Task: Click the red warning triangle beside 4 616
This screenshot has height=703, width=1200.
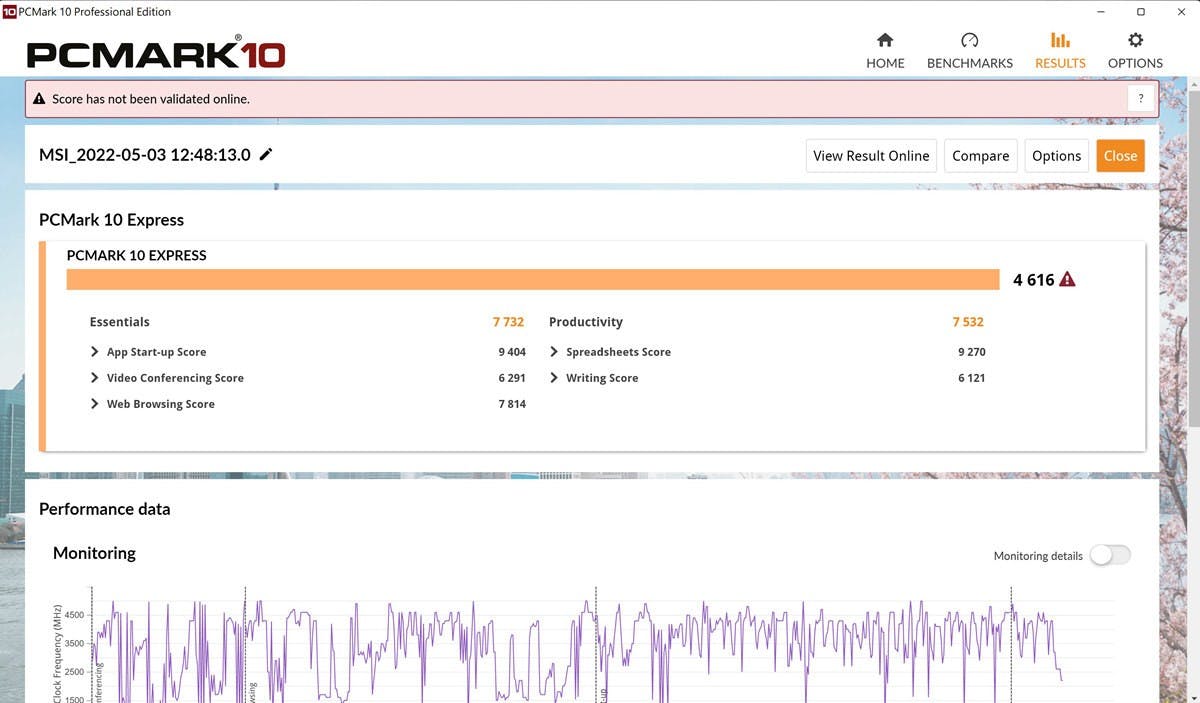Action: click(x=1067, y=280)
